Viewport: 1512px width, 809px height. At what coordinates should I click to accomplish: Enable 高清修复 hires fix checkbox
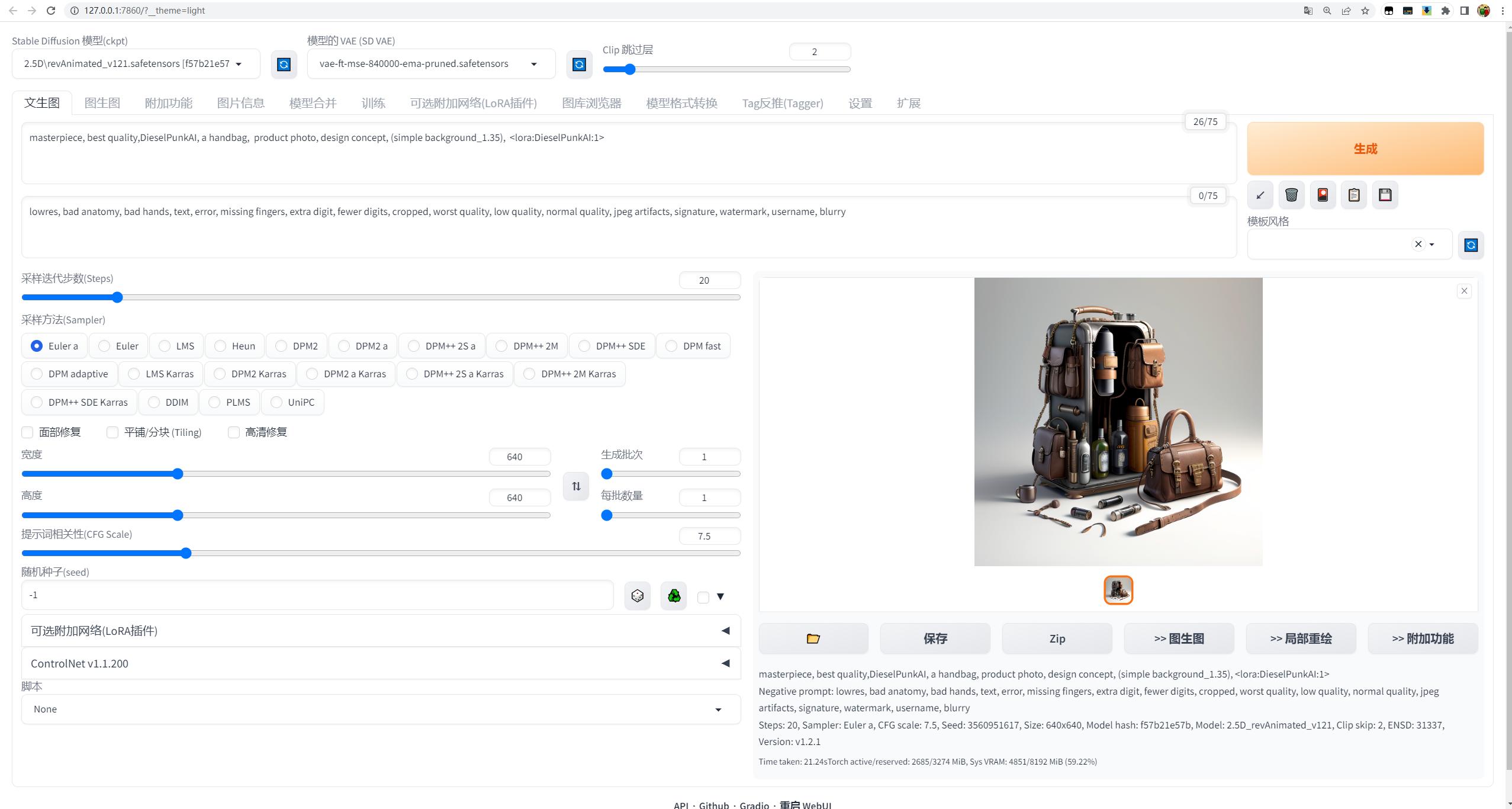(234, 432)
